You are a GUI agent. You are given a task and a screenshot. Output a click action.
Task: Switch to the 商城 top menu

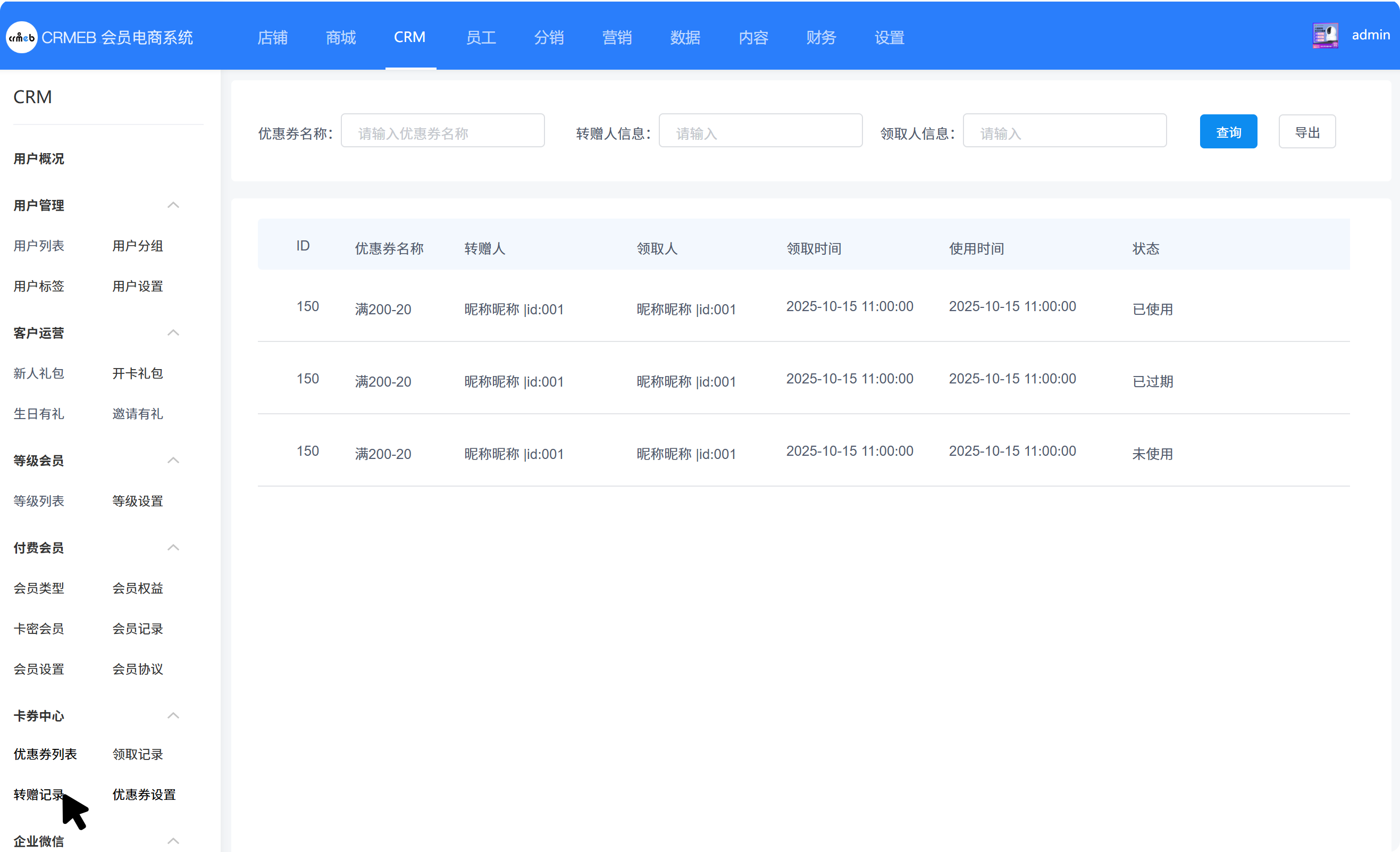click(341, 38)
